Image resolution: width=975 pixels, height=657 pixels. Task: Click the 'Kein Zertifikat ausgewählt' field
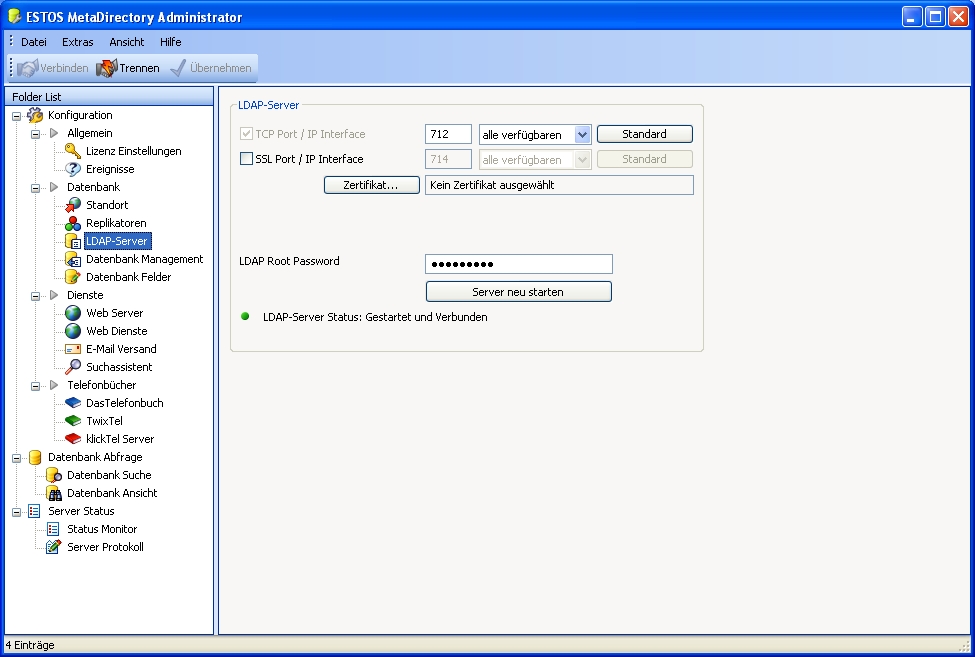coord(559,185)
